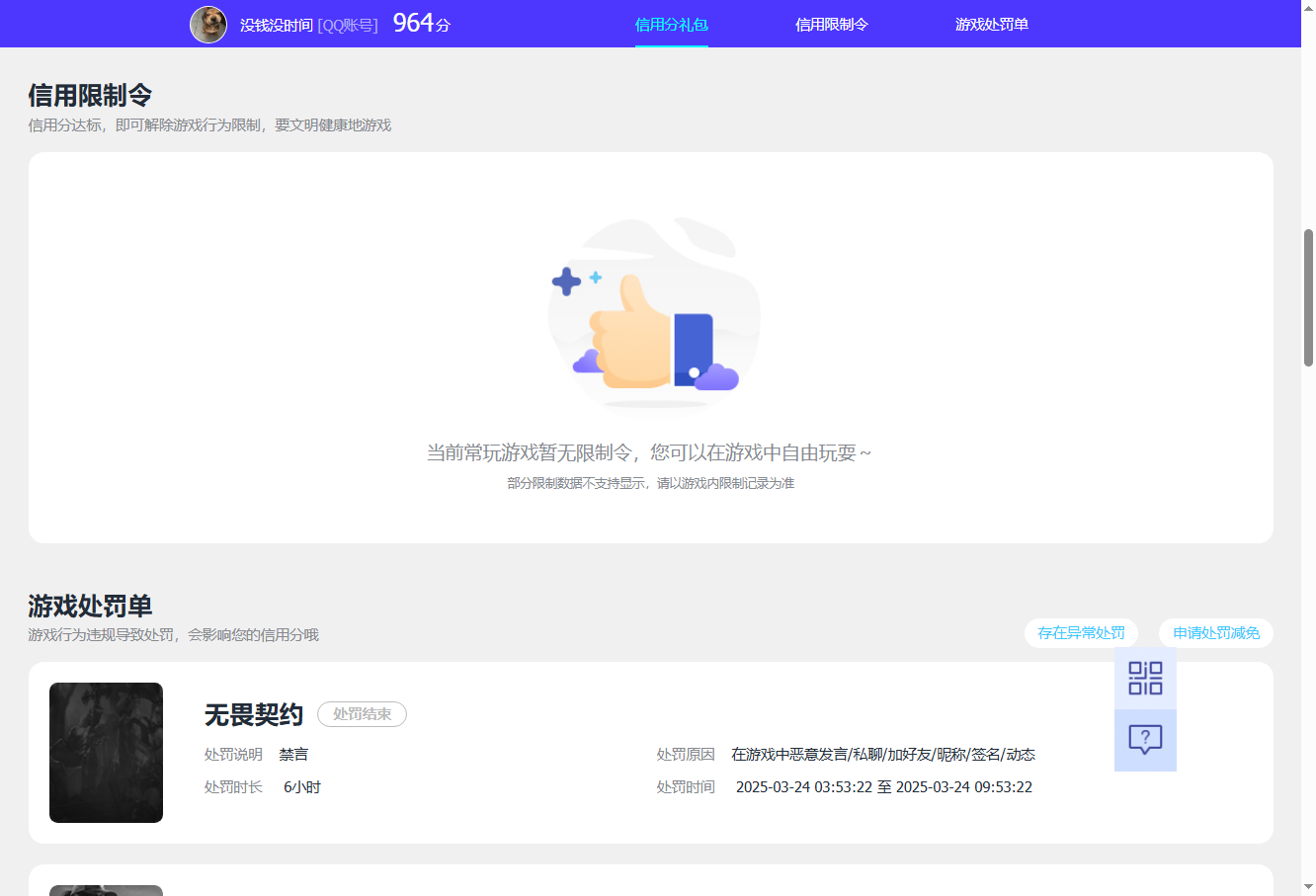Click the 964分 credit score
The height and width of the screenshot is (896, 1316).
(422, 24)
